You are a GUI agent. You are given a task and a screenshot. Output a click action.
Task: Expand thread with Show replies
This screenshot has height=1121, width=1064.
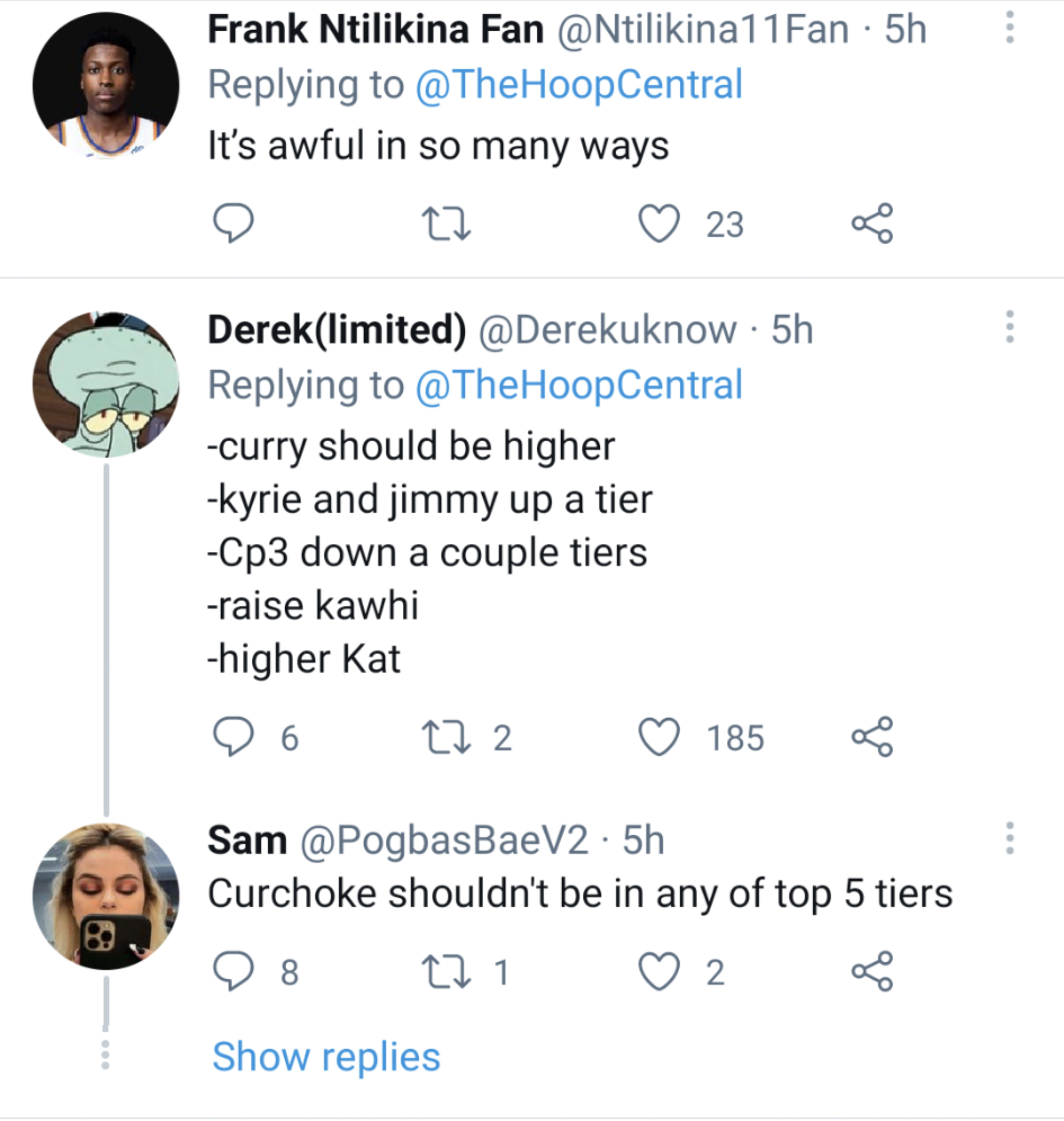tap(326, 1057)
